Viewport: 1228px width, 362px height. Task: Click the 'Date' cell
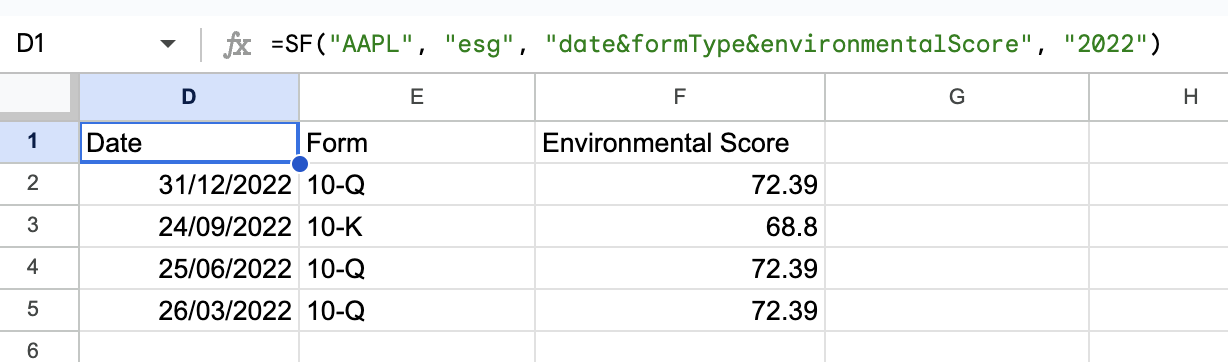pyautogui.click(x=189, y=142)
